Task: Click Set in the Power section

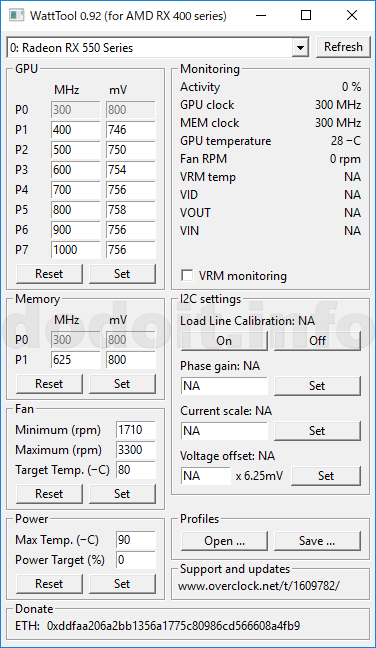Action: (122, 584)
